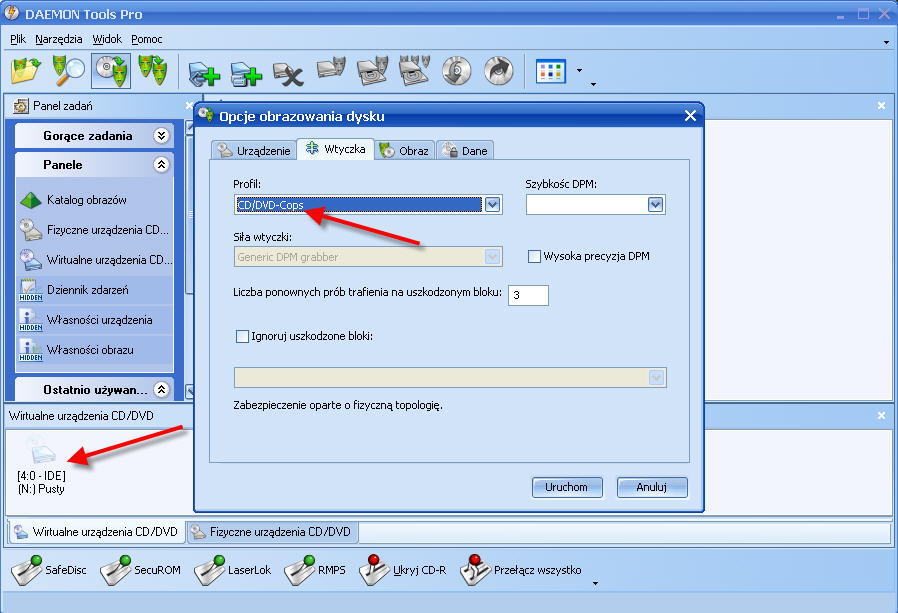
Task: Click the disc imaging toolbar icon
Action: [x=111, y=71]
